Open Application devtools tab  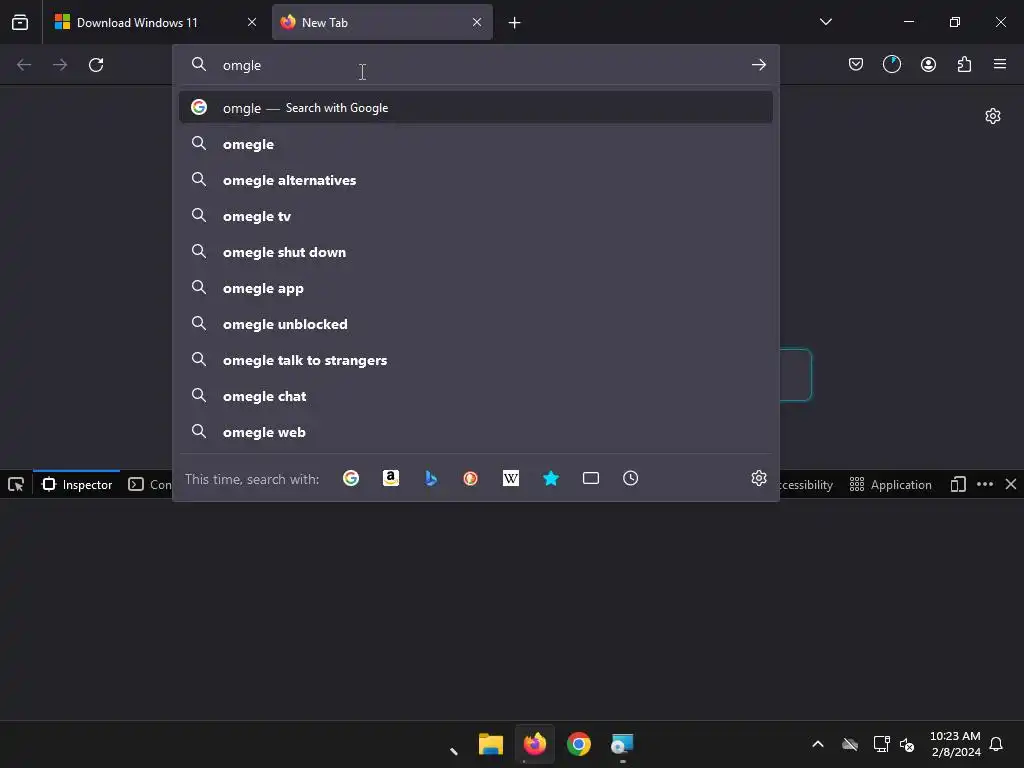[x=890, y=485]
